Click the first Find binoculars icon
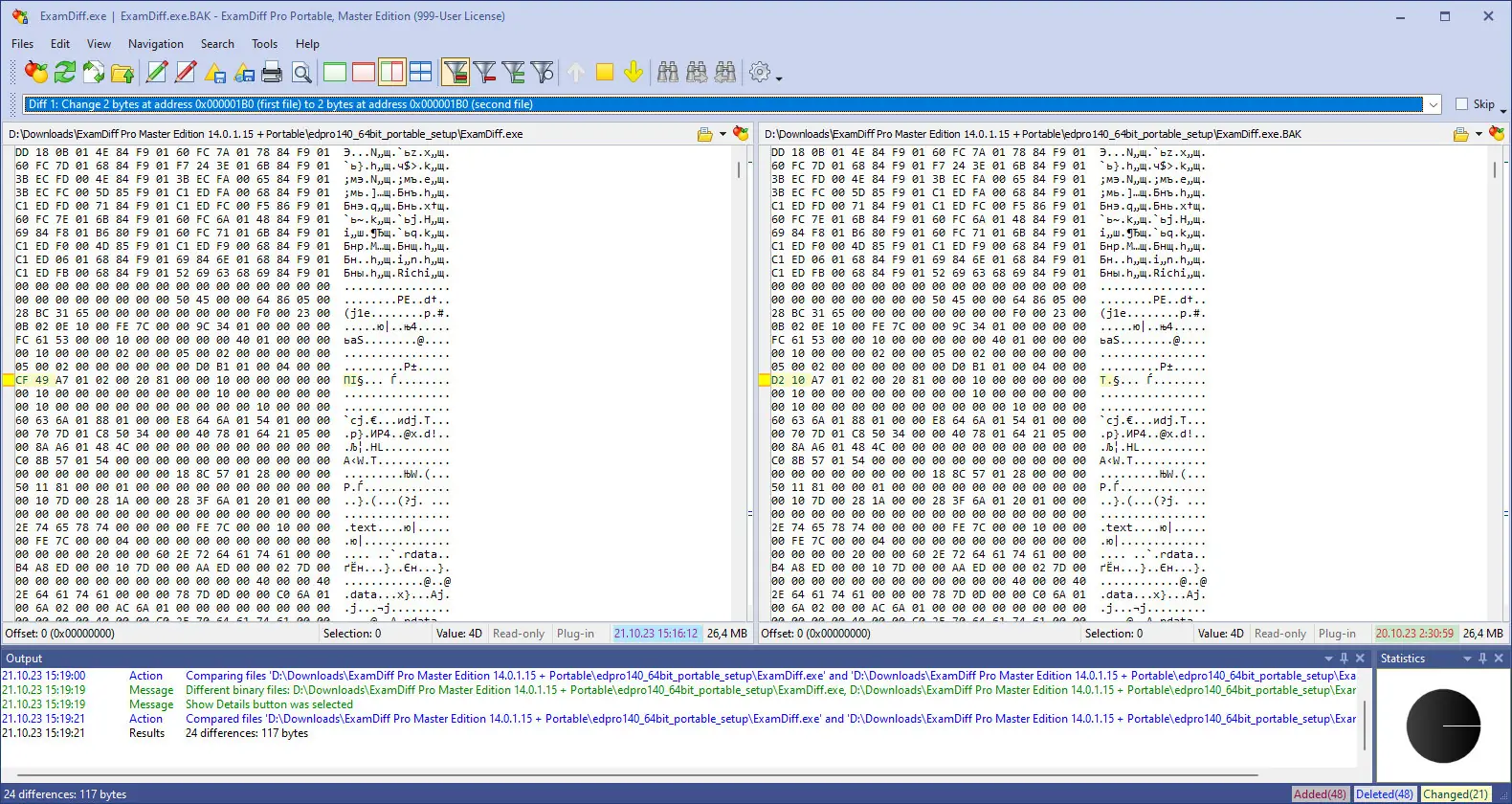1512x804 pixels. [668, 72]
